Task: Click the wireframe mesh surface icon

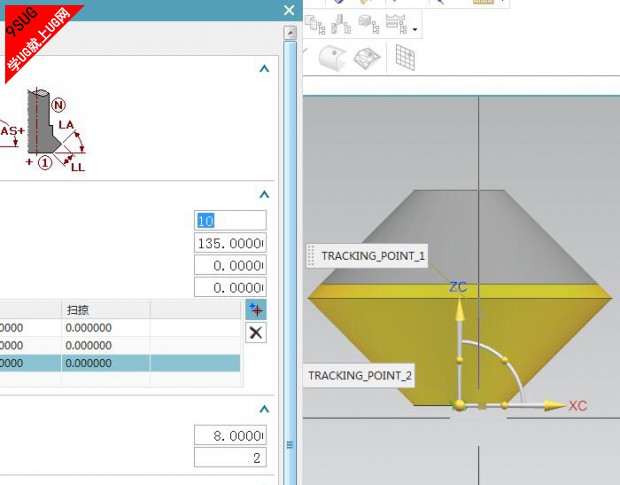Action: (367, 59)
